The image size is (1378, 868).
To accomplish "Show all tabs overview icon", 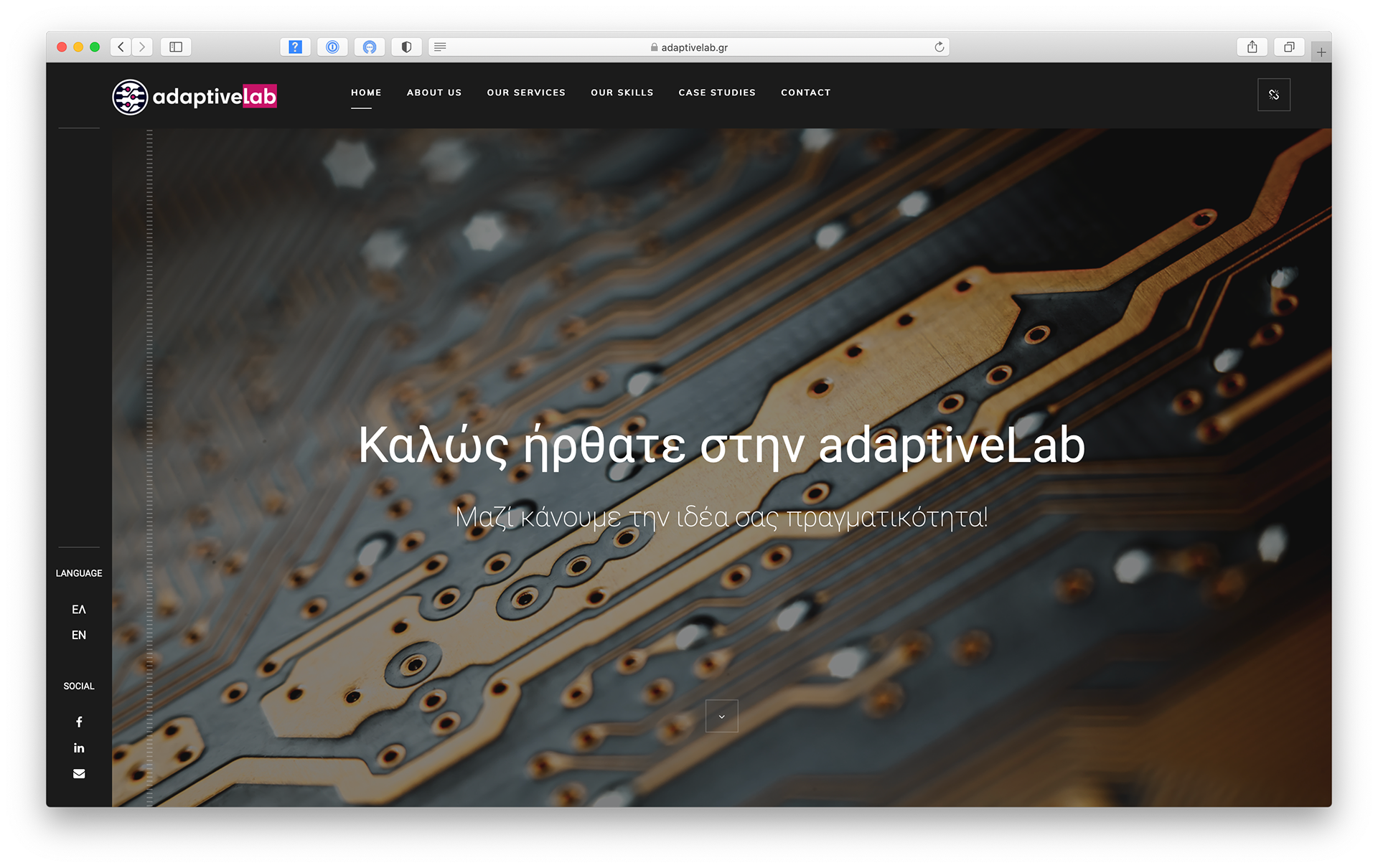I will 1289,47.
